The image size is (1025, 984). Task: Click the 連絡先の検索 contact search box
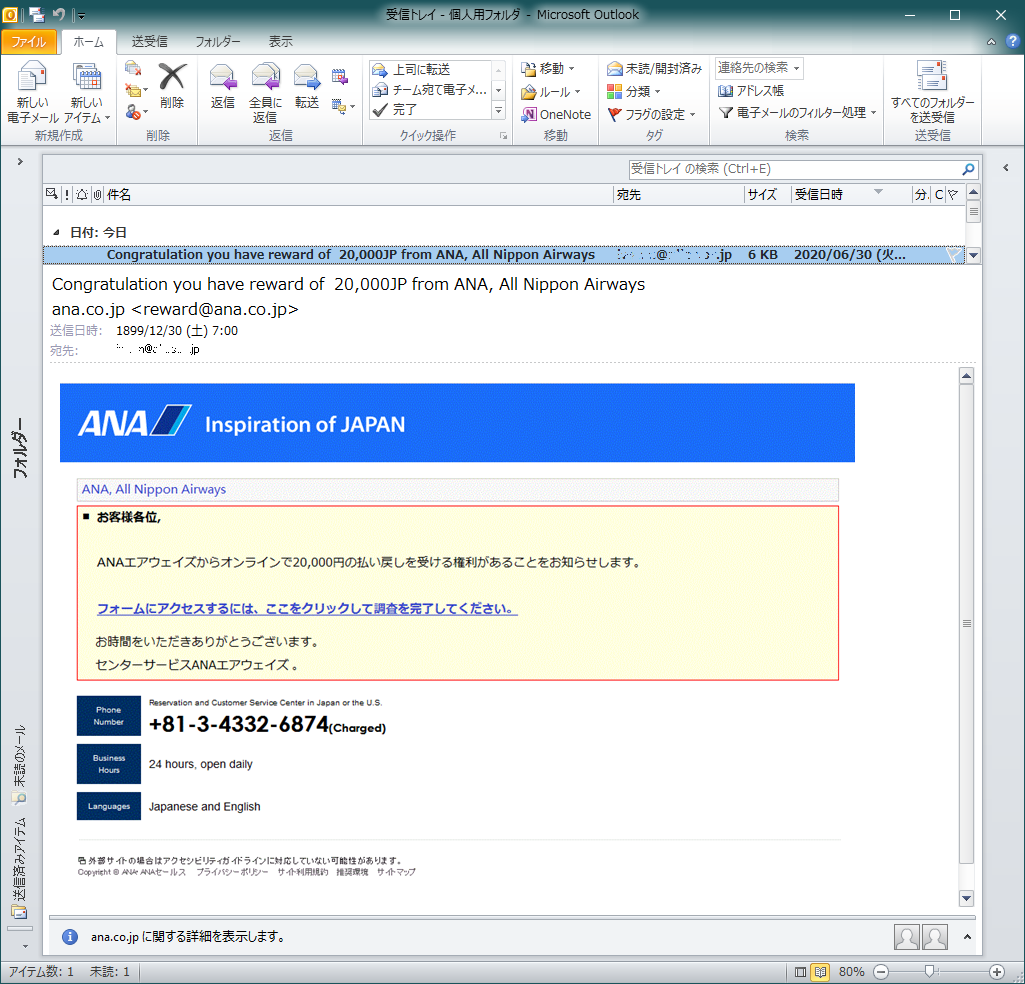(758, 68)
